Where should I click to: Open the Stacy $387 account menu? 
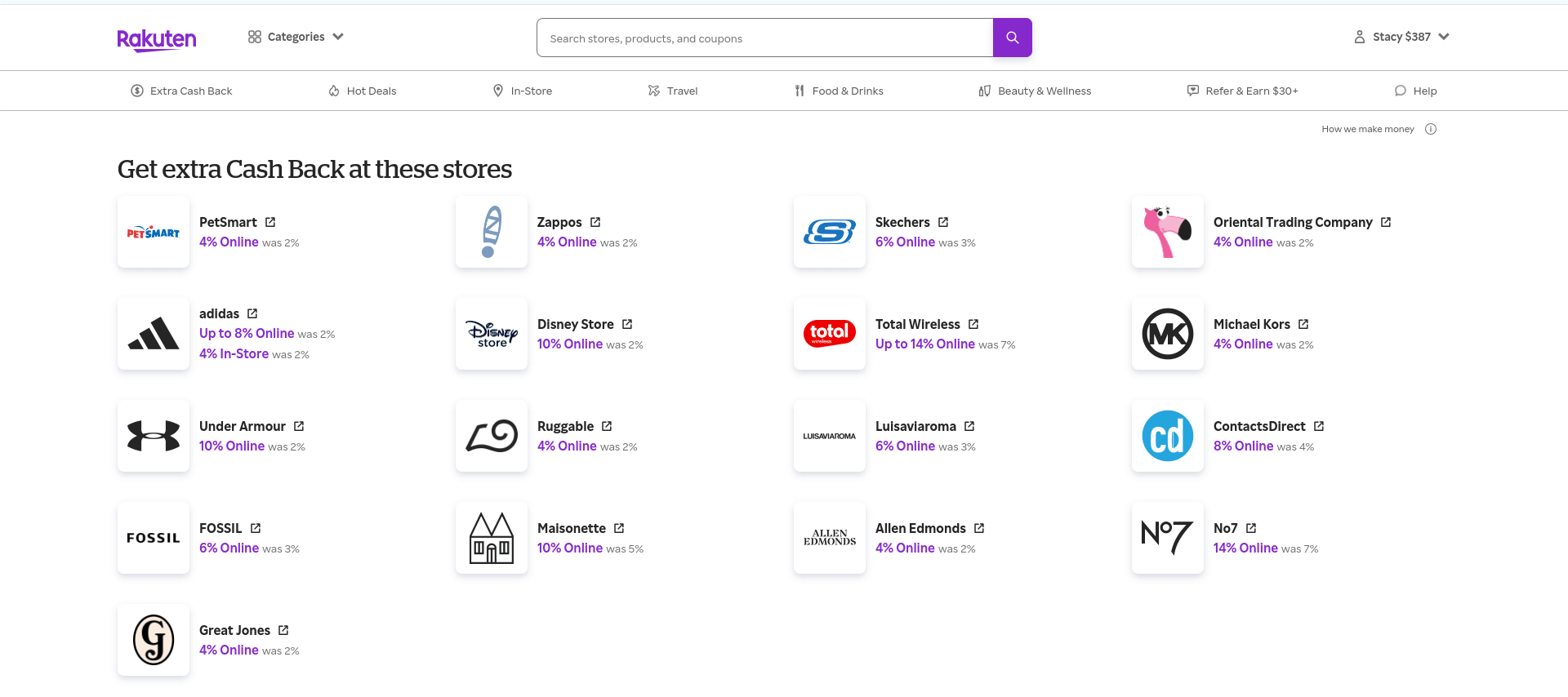[1401, 37]
